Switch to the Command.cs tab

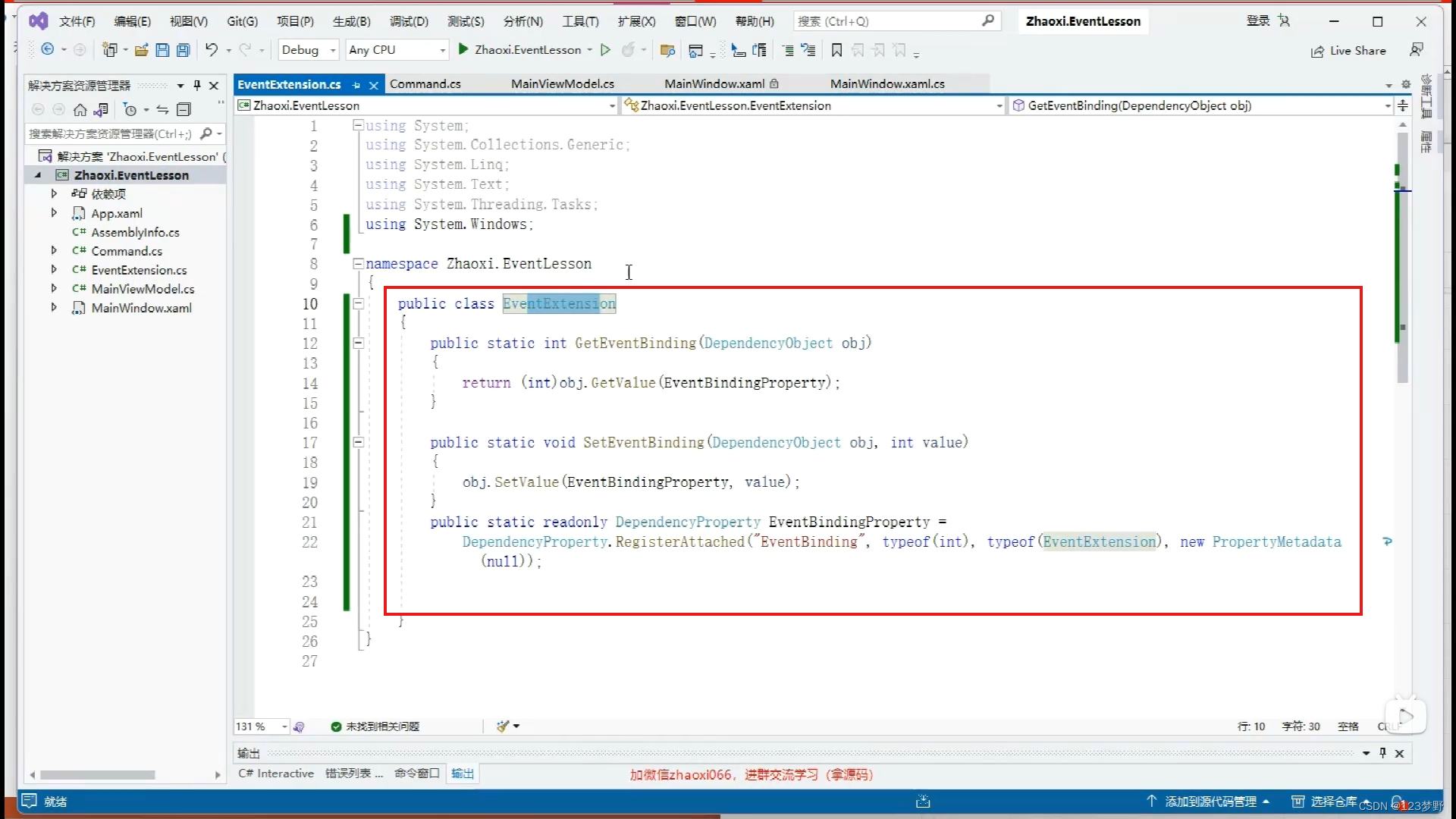(425, 83)
